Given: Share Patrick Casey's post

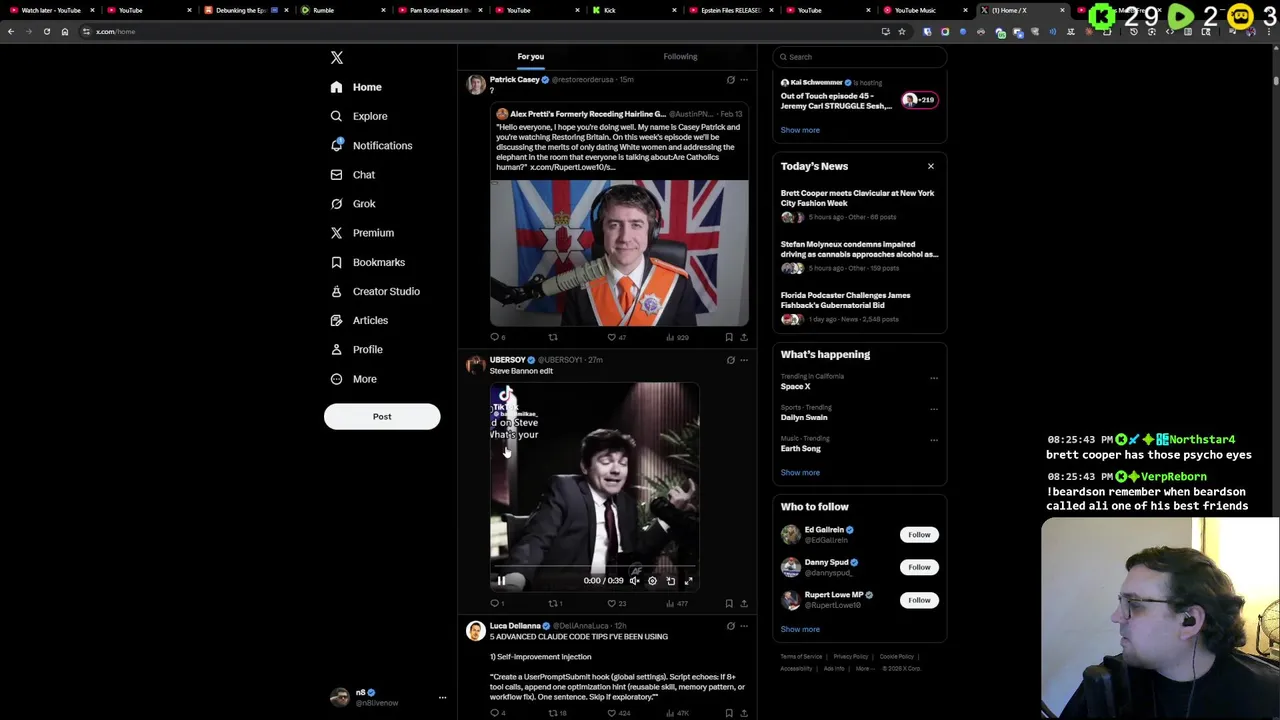Looking at the screenshot, I should [x=743, y=337].
